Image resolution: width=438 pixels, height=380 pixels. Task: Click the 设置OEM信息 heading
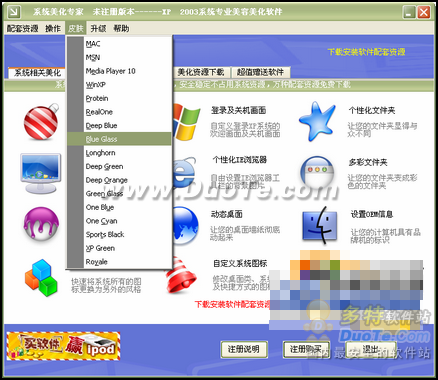[x=372, y=214]
